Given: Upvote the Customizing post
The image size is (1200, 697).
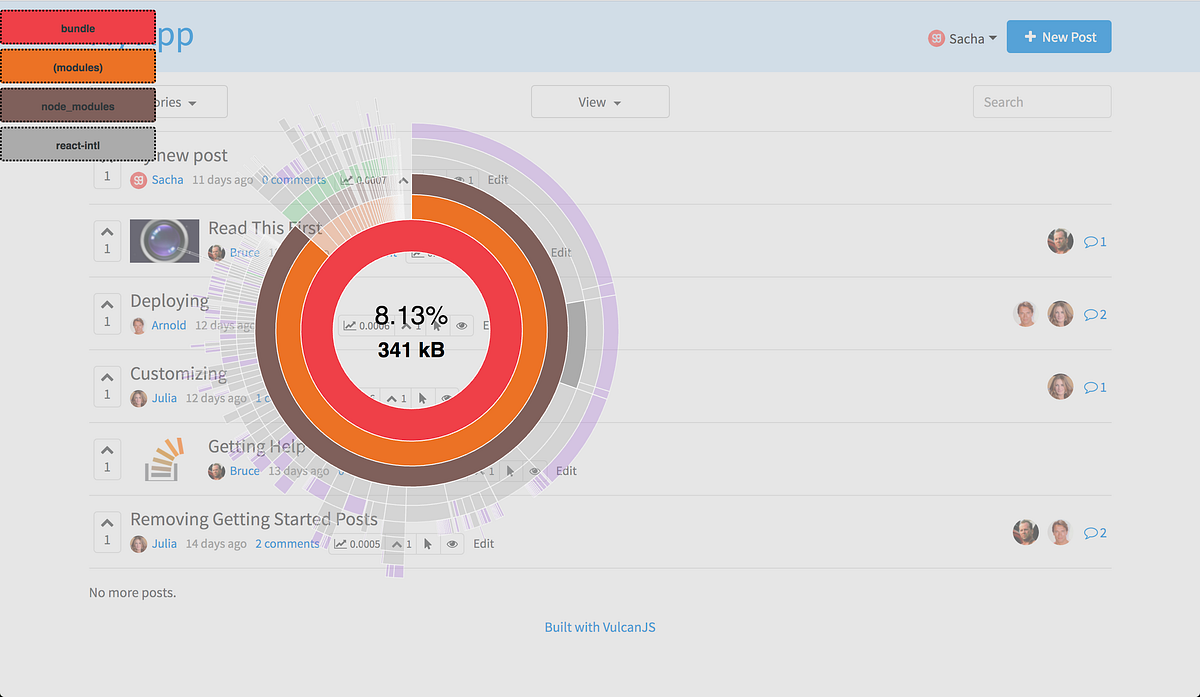Looking at the screenshot, I should point(107,387).
